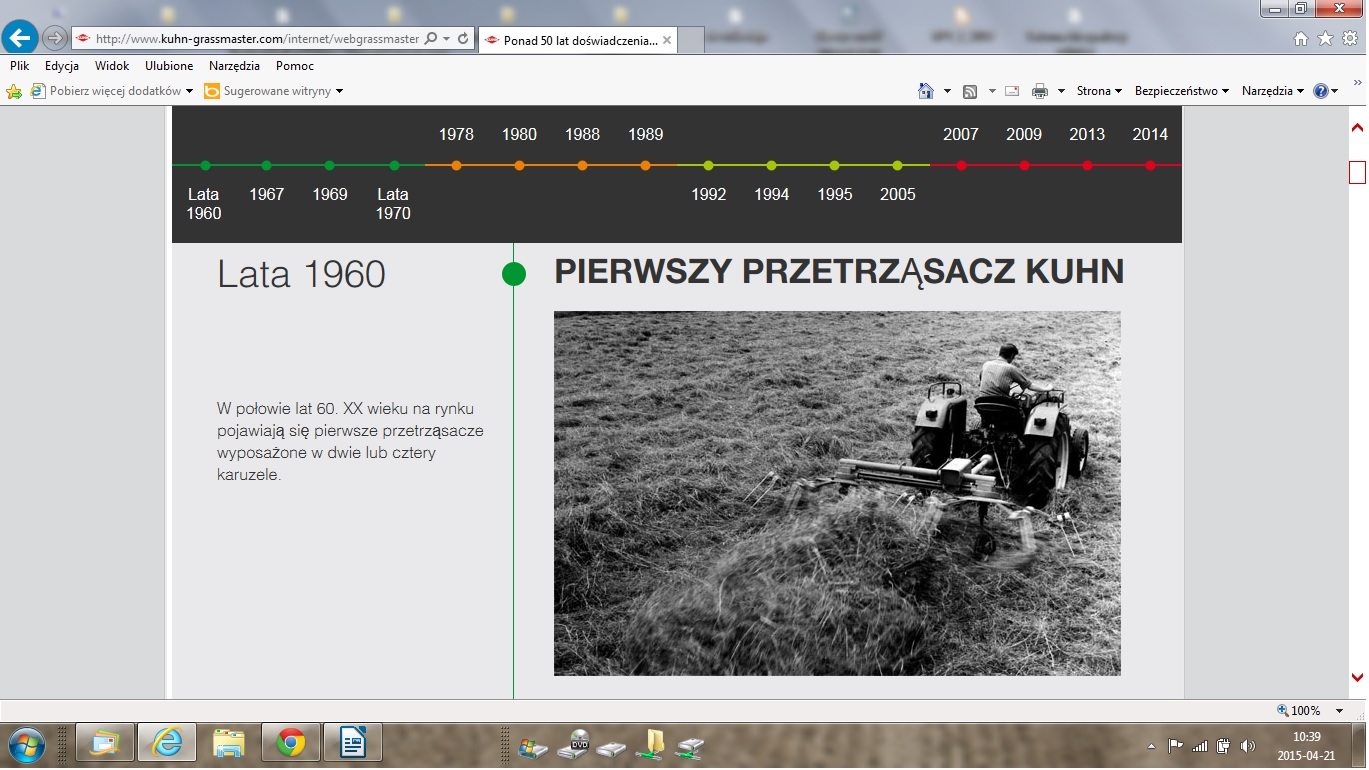Click the grey Forward navigation arrow

pyautogui.click(x=54, y=38)
